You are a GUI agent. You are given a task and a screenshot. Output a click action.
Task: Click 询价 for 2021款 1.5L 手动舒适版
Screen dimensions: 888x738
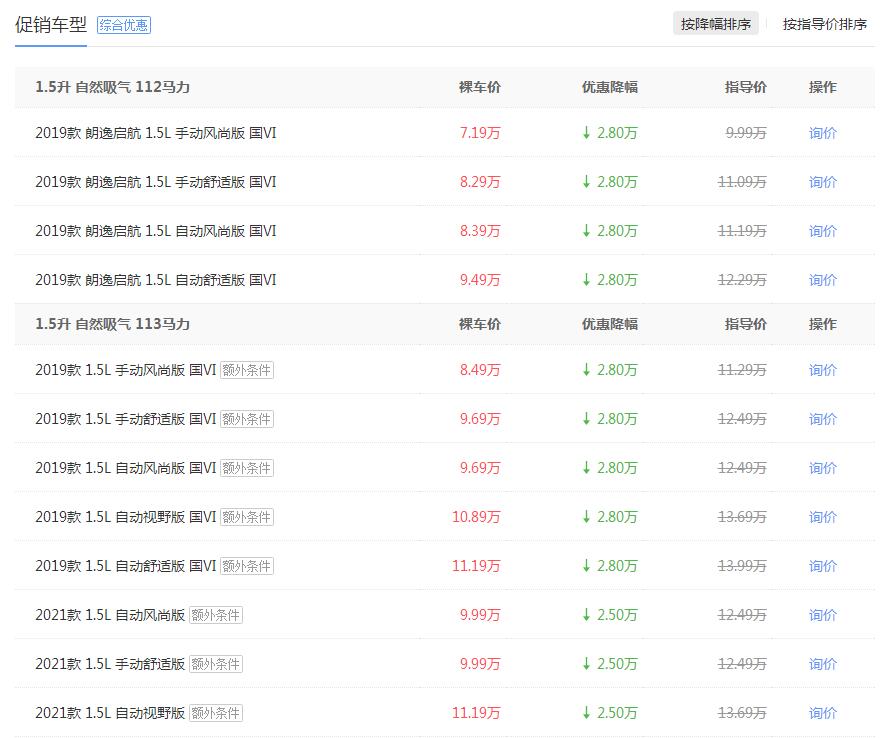pyautogui.click(x=822, y=664)
